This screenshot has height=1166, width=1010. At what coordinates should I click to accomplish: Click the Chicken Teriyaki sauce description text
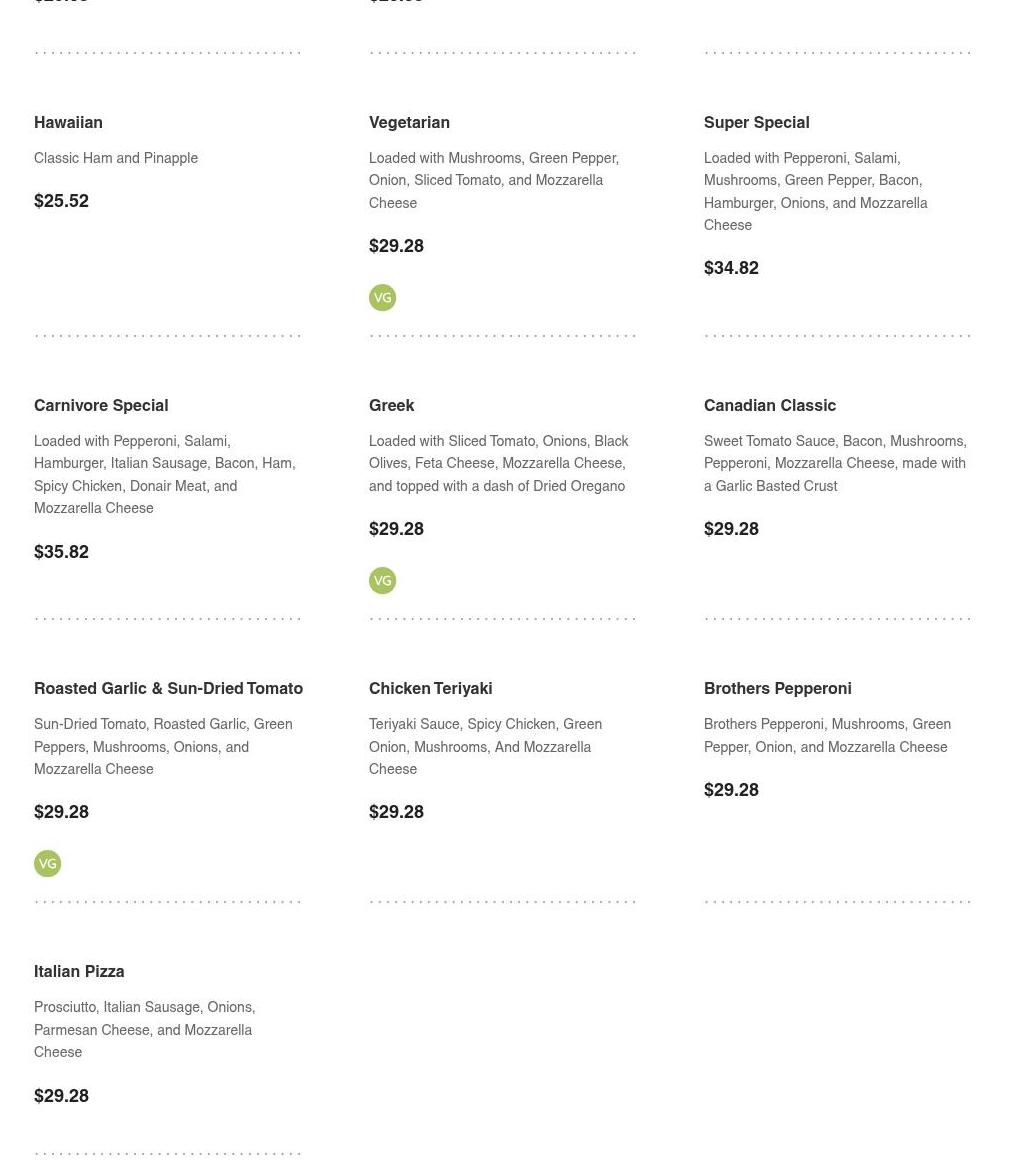pos(485,746)
